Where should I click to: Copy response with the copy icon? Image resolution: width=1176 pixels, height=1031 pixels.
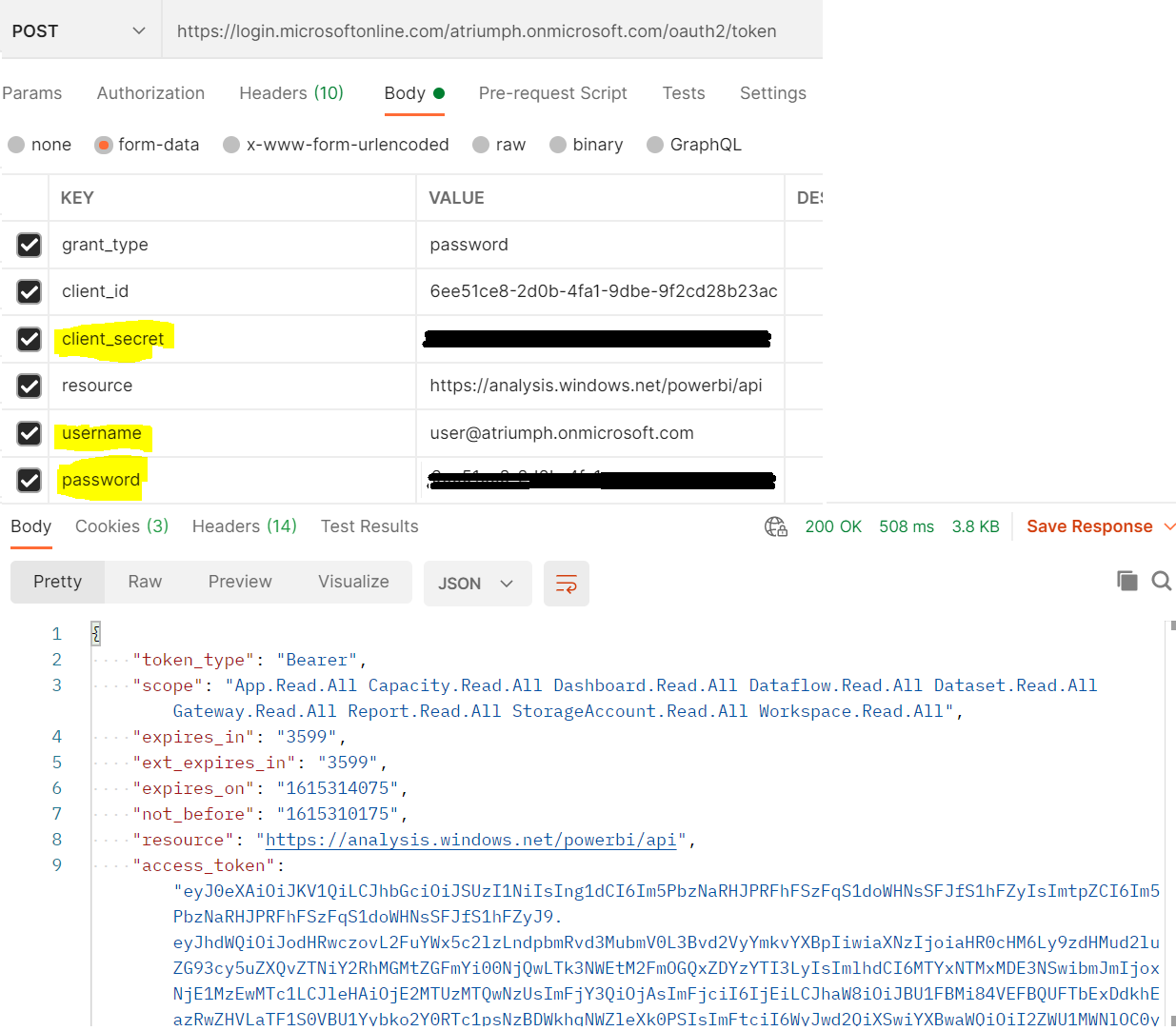tap(1127, 581)
